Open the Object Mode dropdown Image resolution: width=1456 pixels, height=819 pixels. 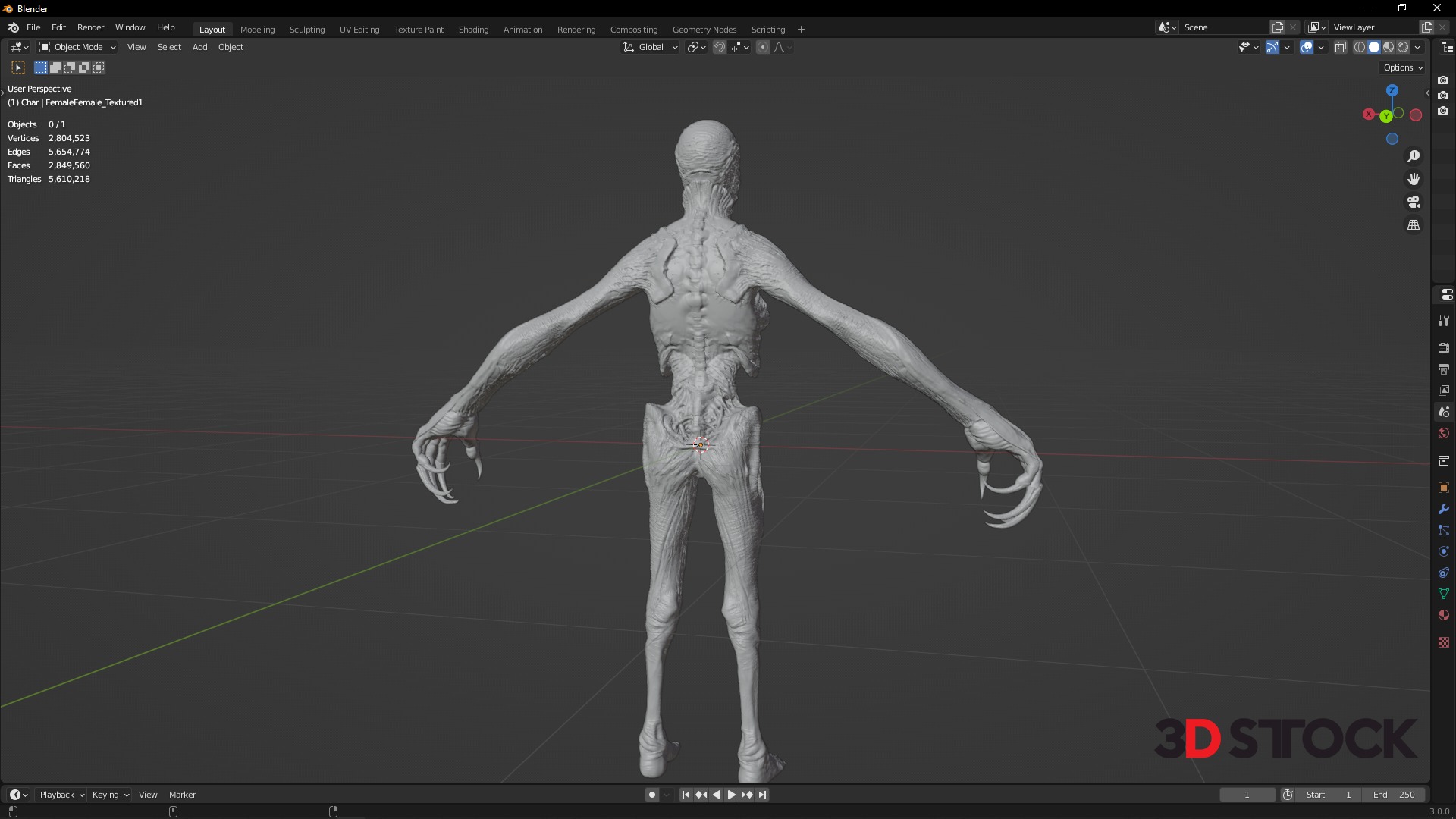point(77,47)
